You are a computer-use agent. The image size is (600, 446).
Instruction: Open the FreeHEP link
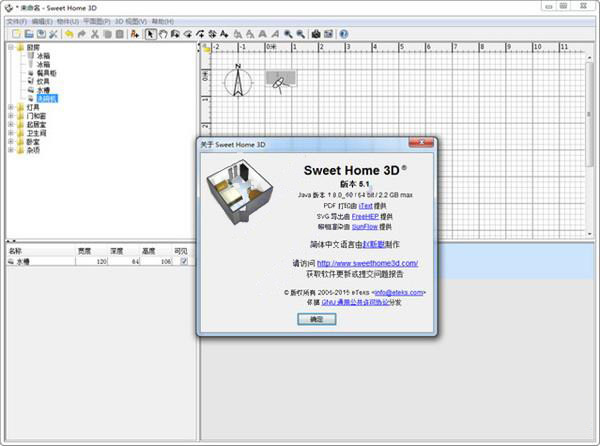click(x=365, y=216)
